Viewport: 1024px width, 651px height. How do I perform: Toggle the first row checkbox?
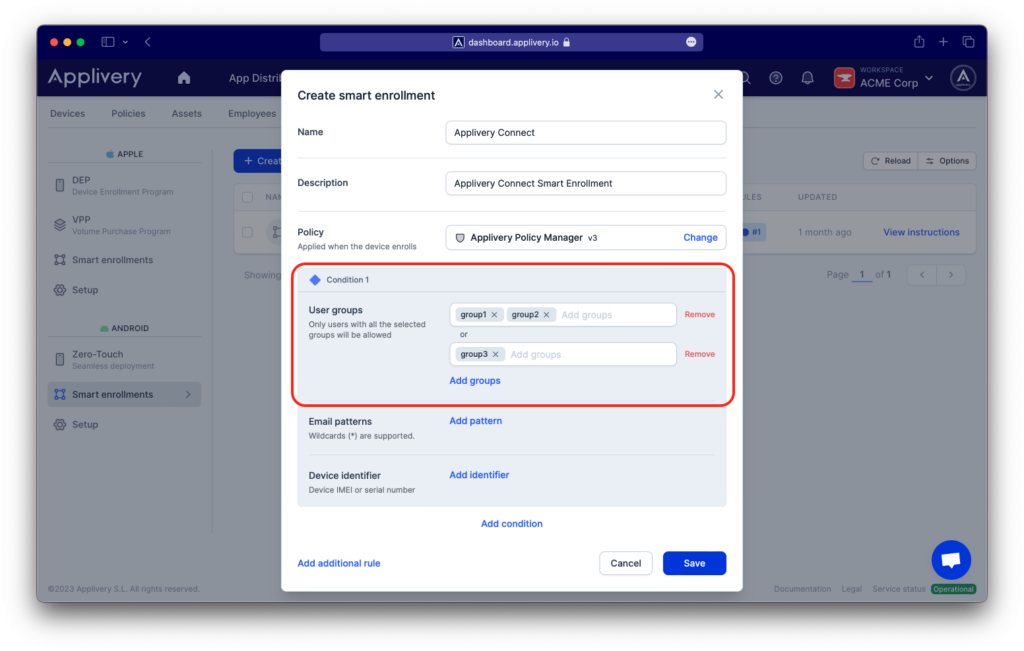(x=248, y=232)
